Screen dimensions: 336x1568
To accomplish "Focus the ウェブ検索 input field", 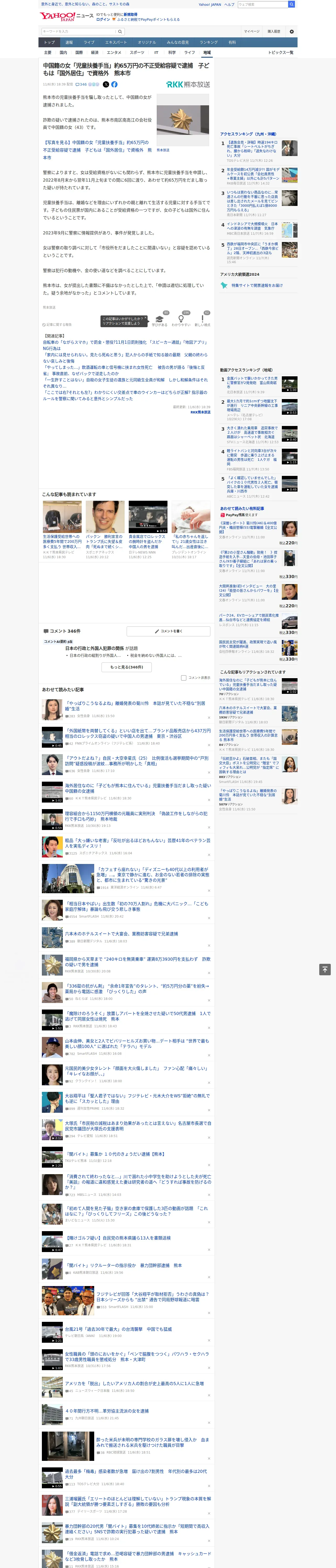I will tap(263, 4).
